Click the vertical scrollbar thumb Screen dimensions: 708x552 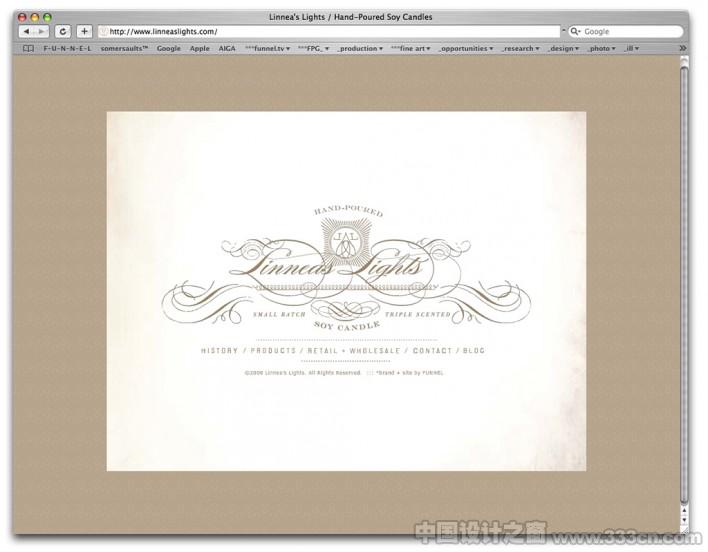685,284
